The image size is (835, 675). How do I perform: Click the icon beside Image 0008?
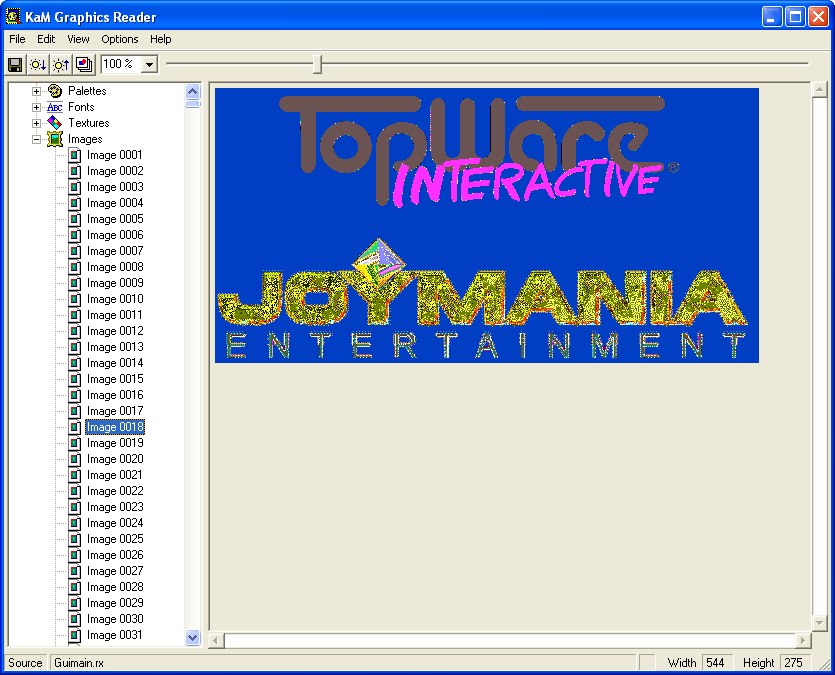point(75,267)
